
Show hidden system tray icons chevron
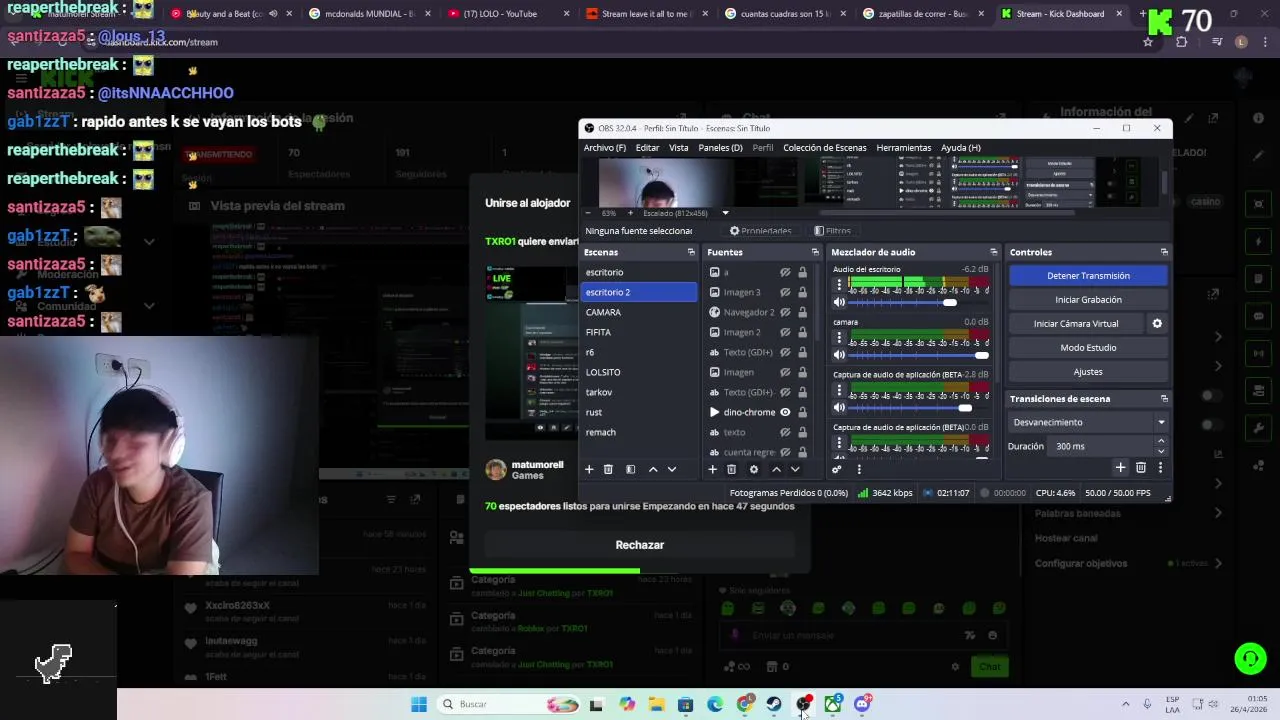click(1125, 704)
